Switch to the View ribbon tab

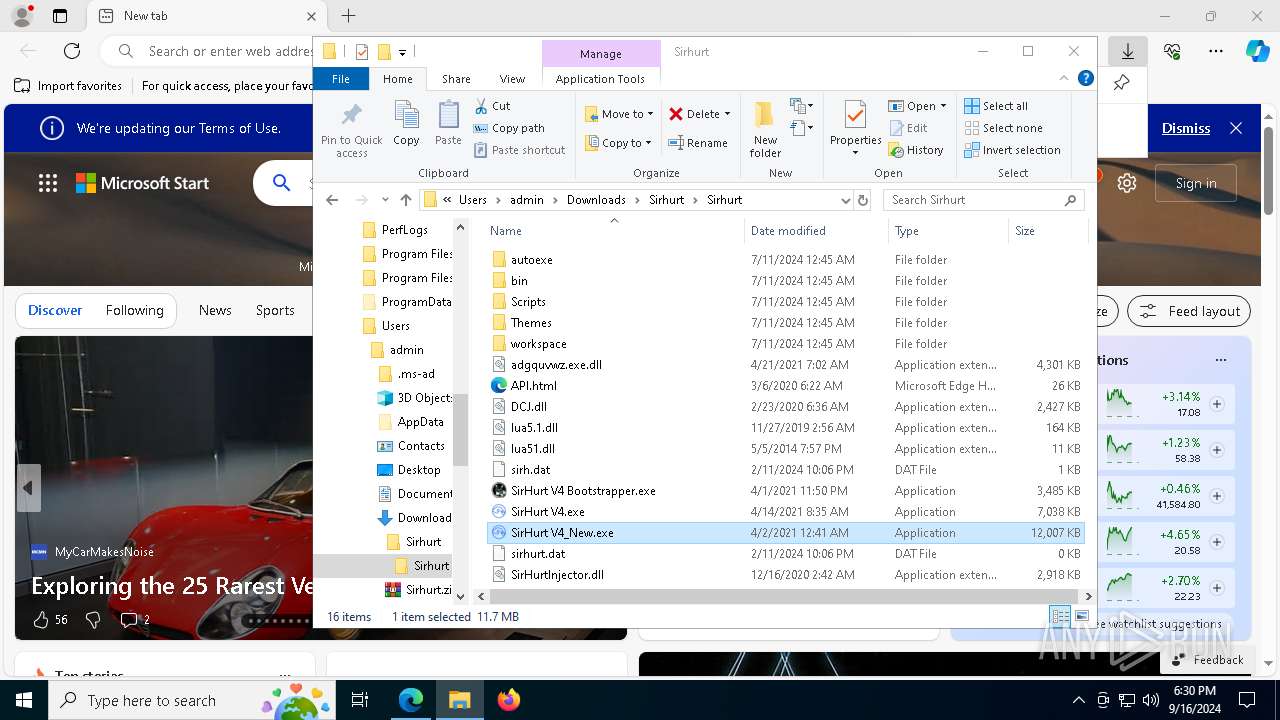coord(512,79)
